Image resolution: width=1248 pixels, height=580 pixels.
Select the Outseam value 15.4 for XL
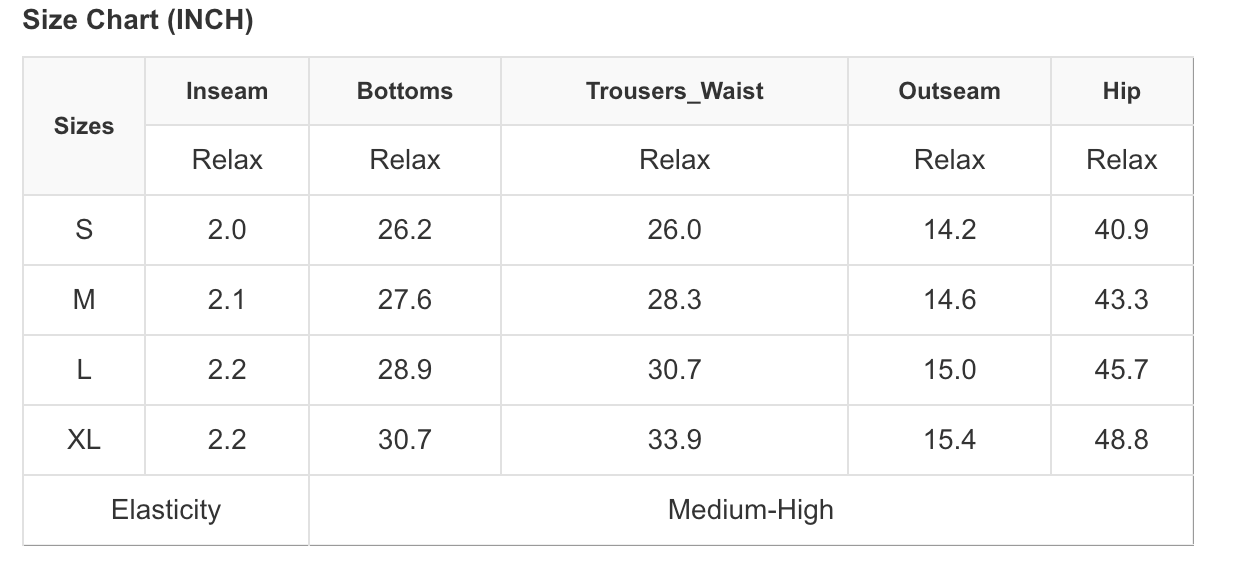coord(949,440)
